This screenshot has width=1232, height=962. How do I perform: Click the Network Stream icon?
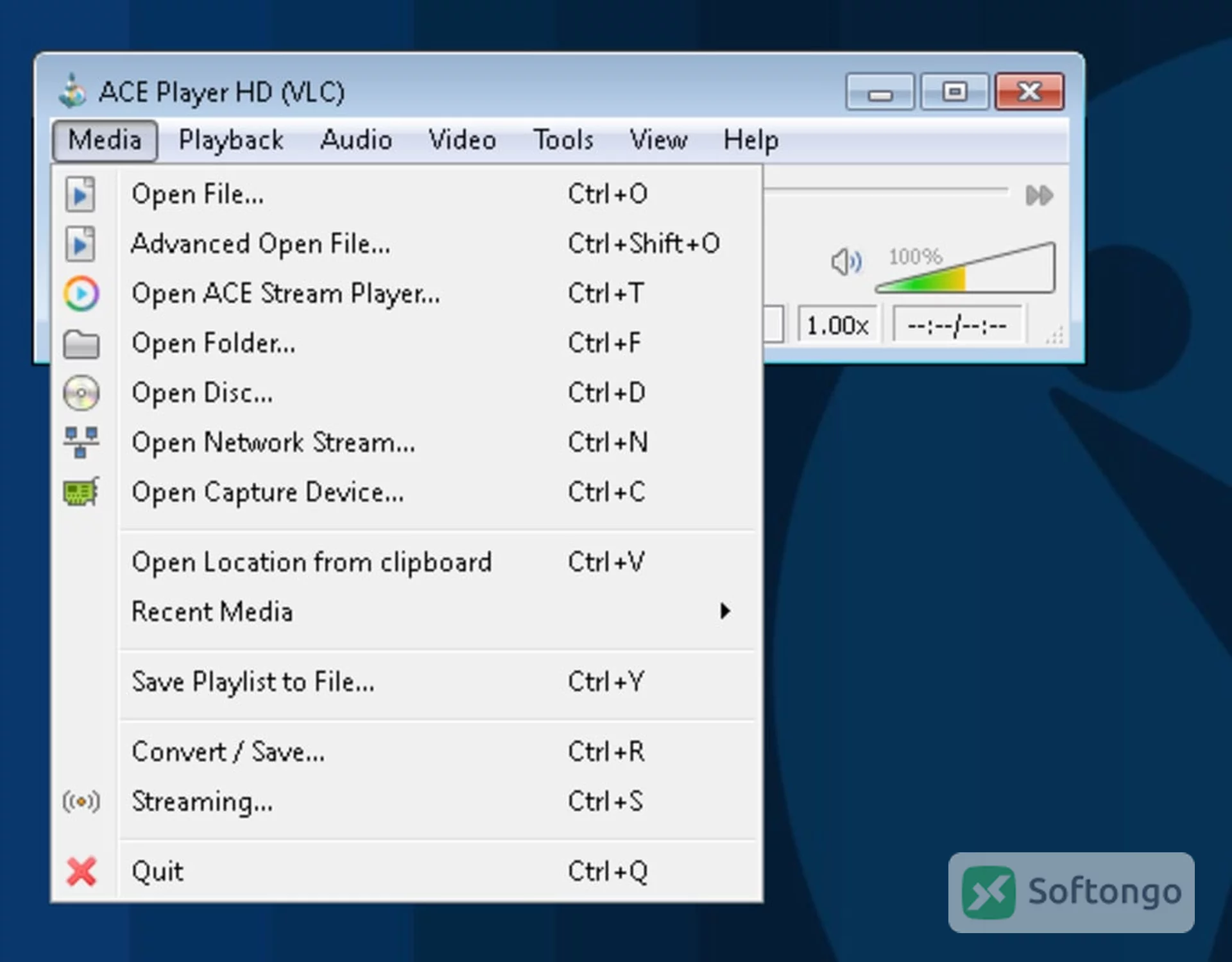click(x=81, y=443)
